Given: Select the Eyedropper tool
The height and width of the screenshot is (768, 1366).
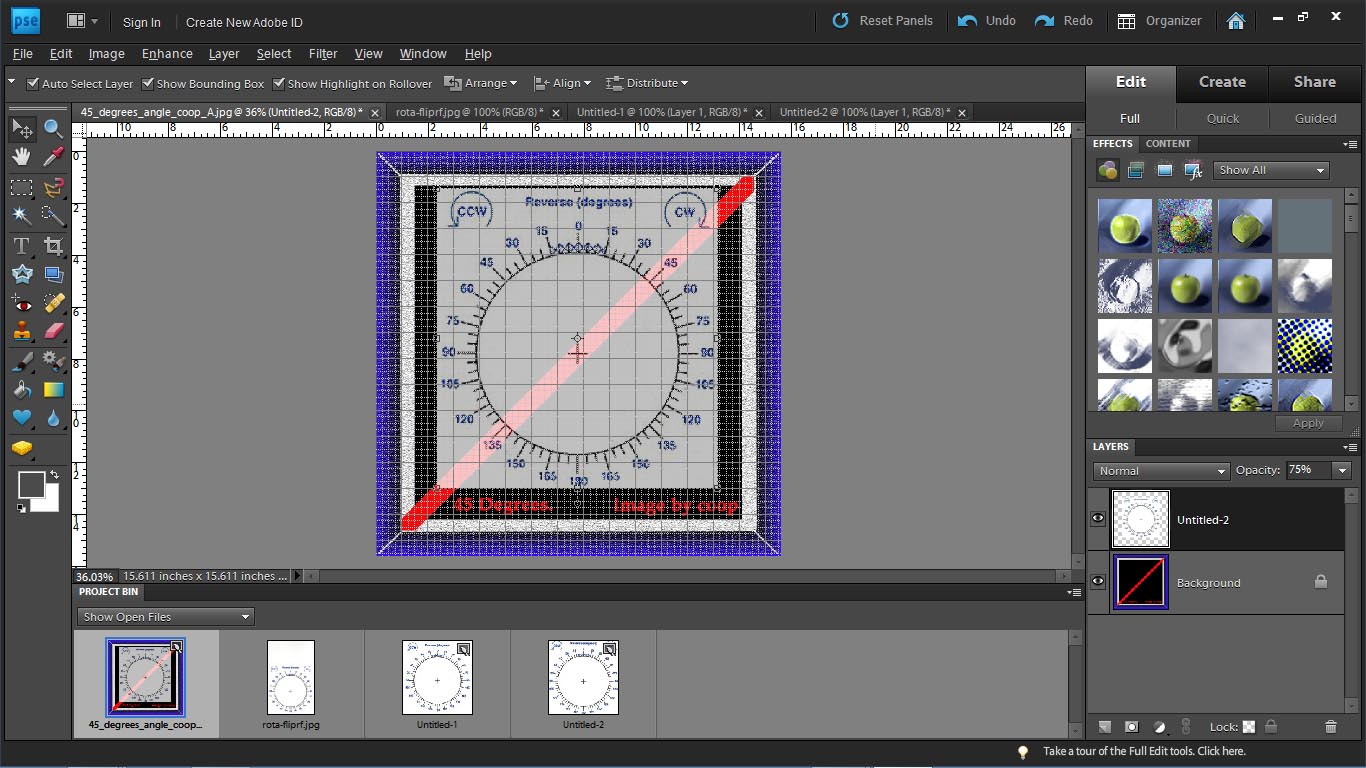Looking at the screenshot, I should click(53, 157).
